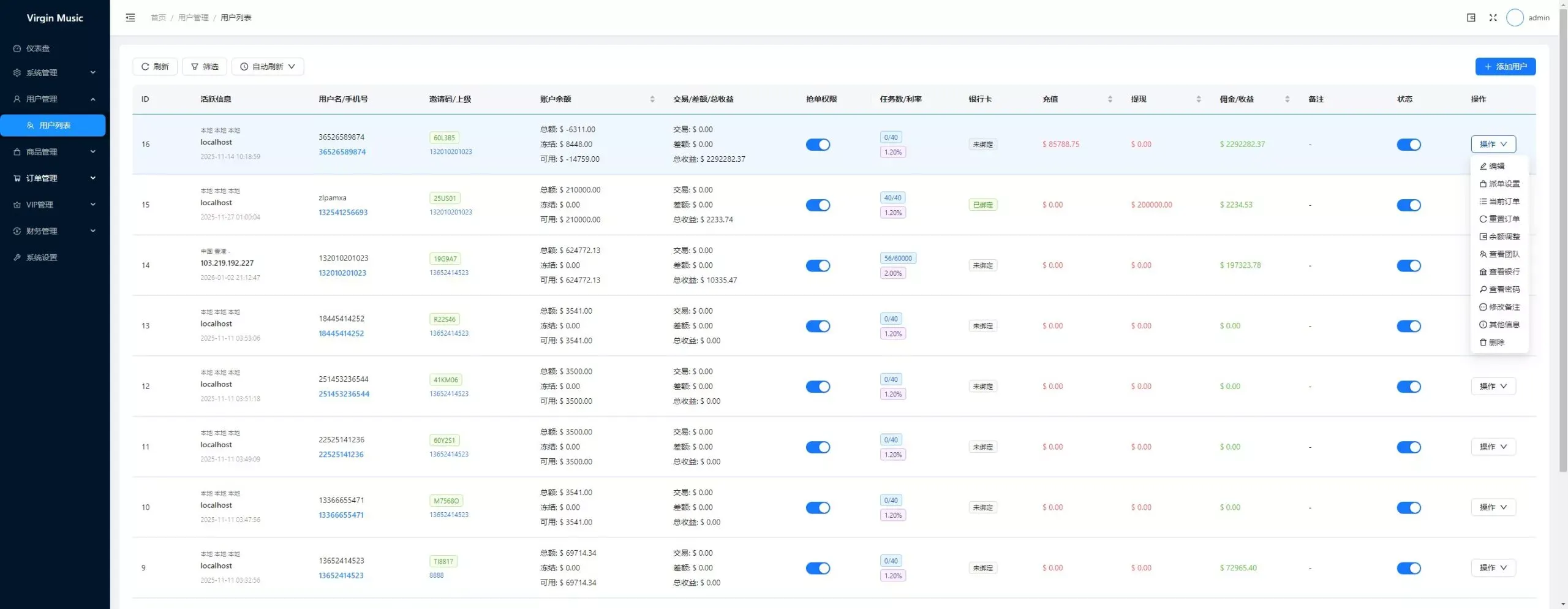
Task: Click the invite code tag 25US01
Action: pos(445,199)
